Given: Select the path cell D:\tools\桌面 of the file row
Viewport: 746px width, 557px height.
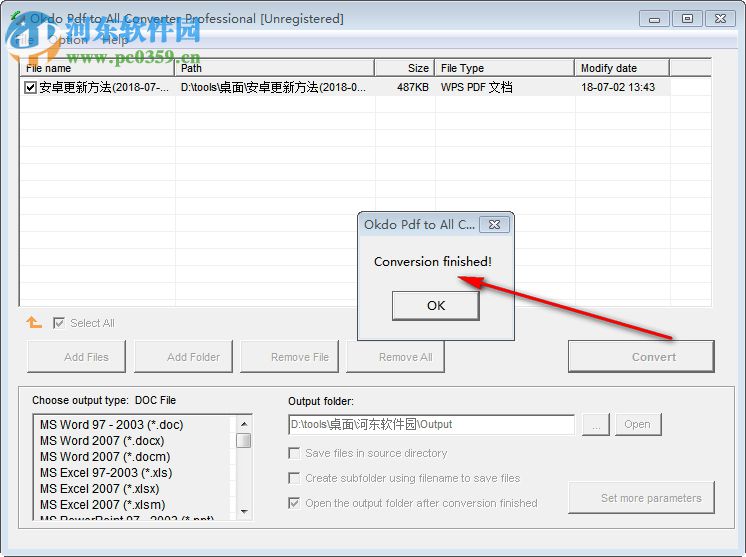Looking at the screenshot, I should [x=273, y=88].
